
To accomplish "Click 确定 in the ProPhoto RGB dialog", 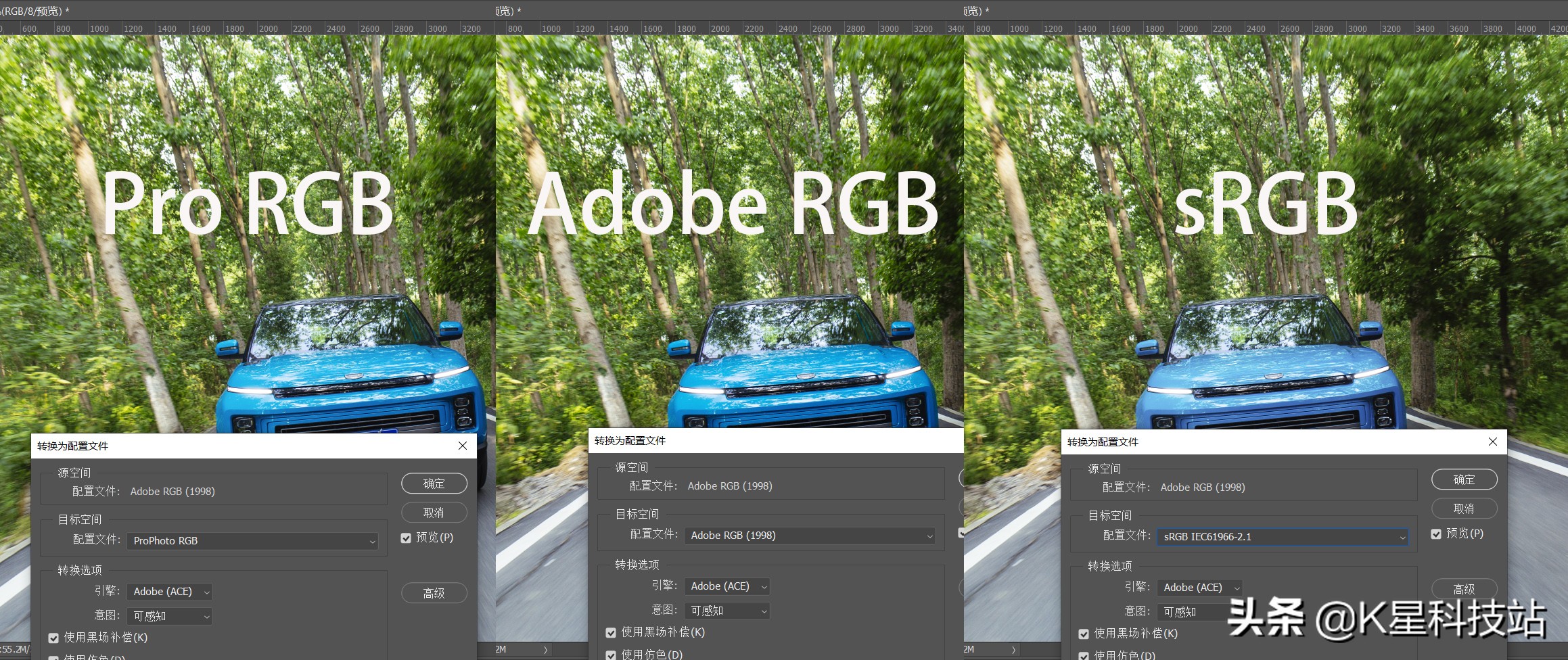I will (434, 484).
